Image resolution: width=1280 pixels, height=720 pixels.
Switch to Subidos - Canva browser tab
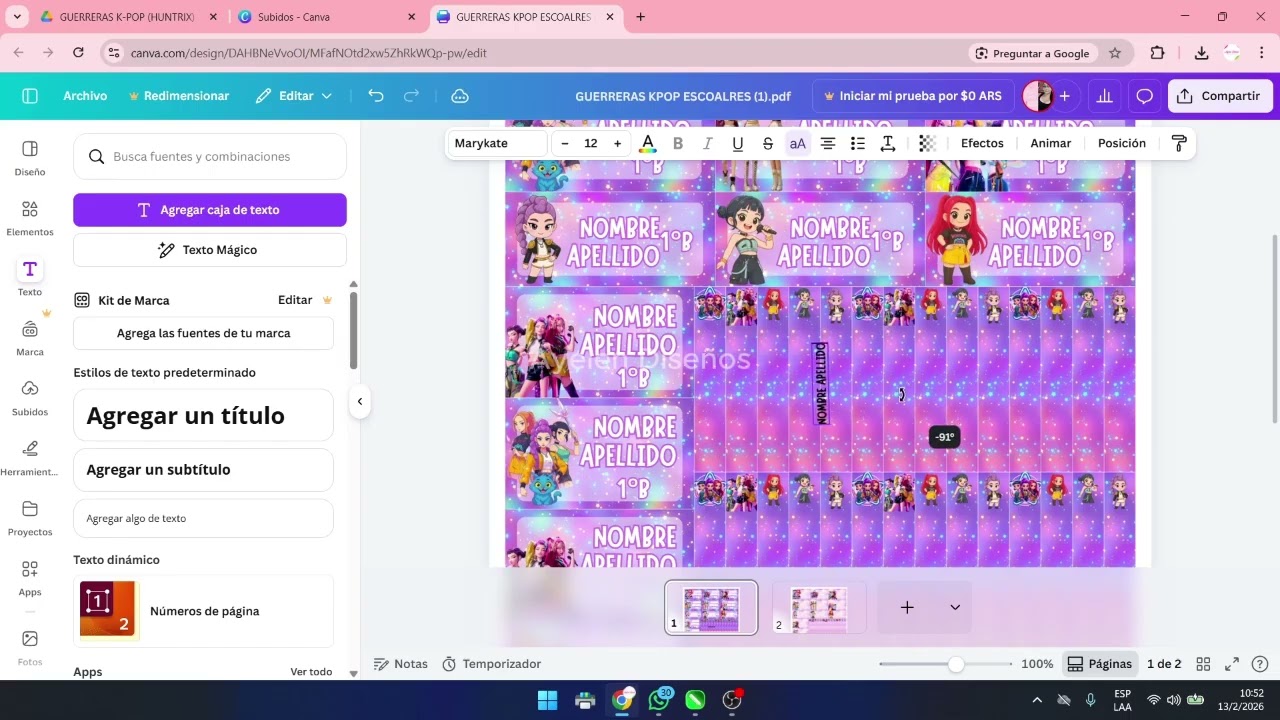pyautogui.click(x=328, y=17)
